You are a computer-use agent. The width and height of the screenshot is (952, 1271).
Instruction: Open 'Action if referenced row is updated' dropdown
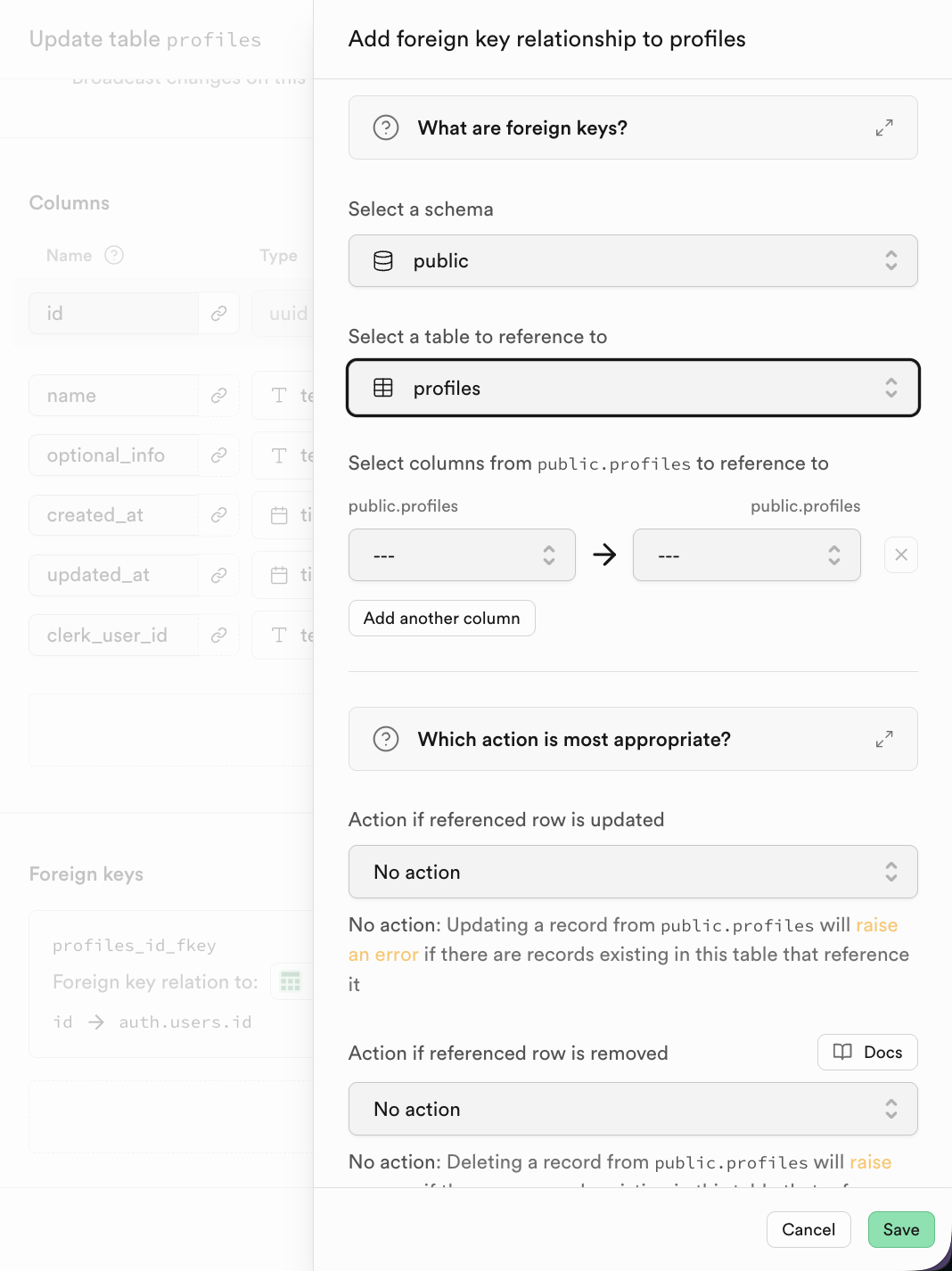(632, 872)
